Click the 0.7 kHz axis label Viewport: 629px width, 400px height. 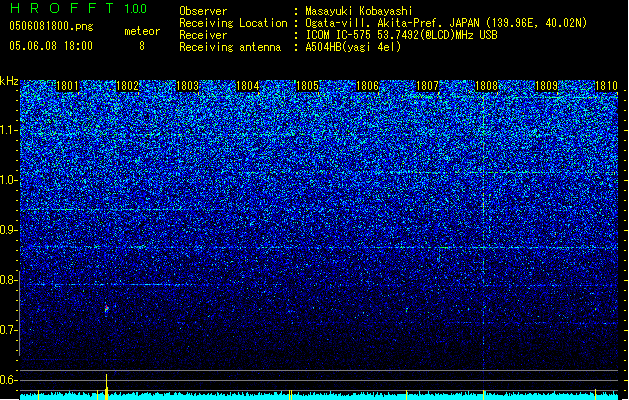pos(9,330)
